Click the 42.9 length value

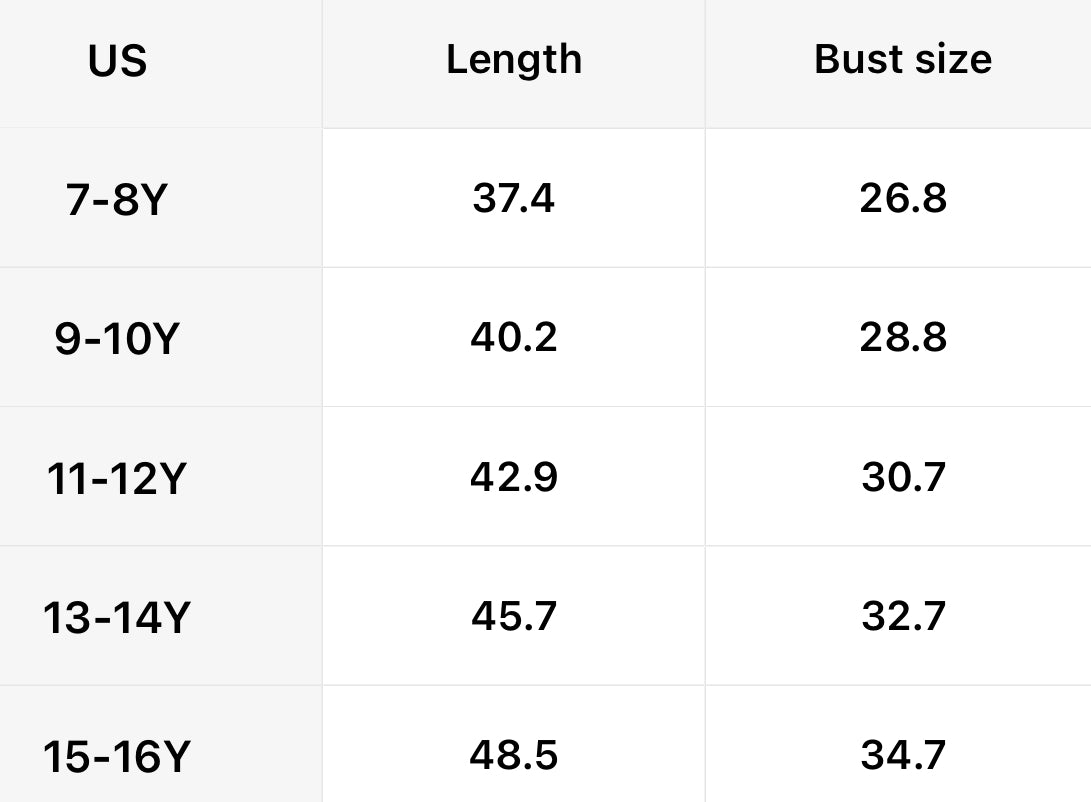point(513,477)
